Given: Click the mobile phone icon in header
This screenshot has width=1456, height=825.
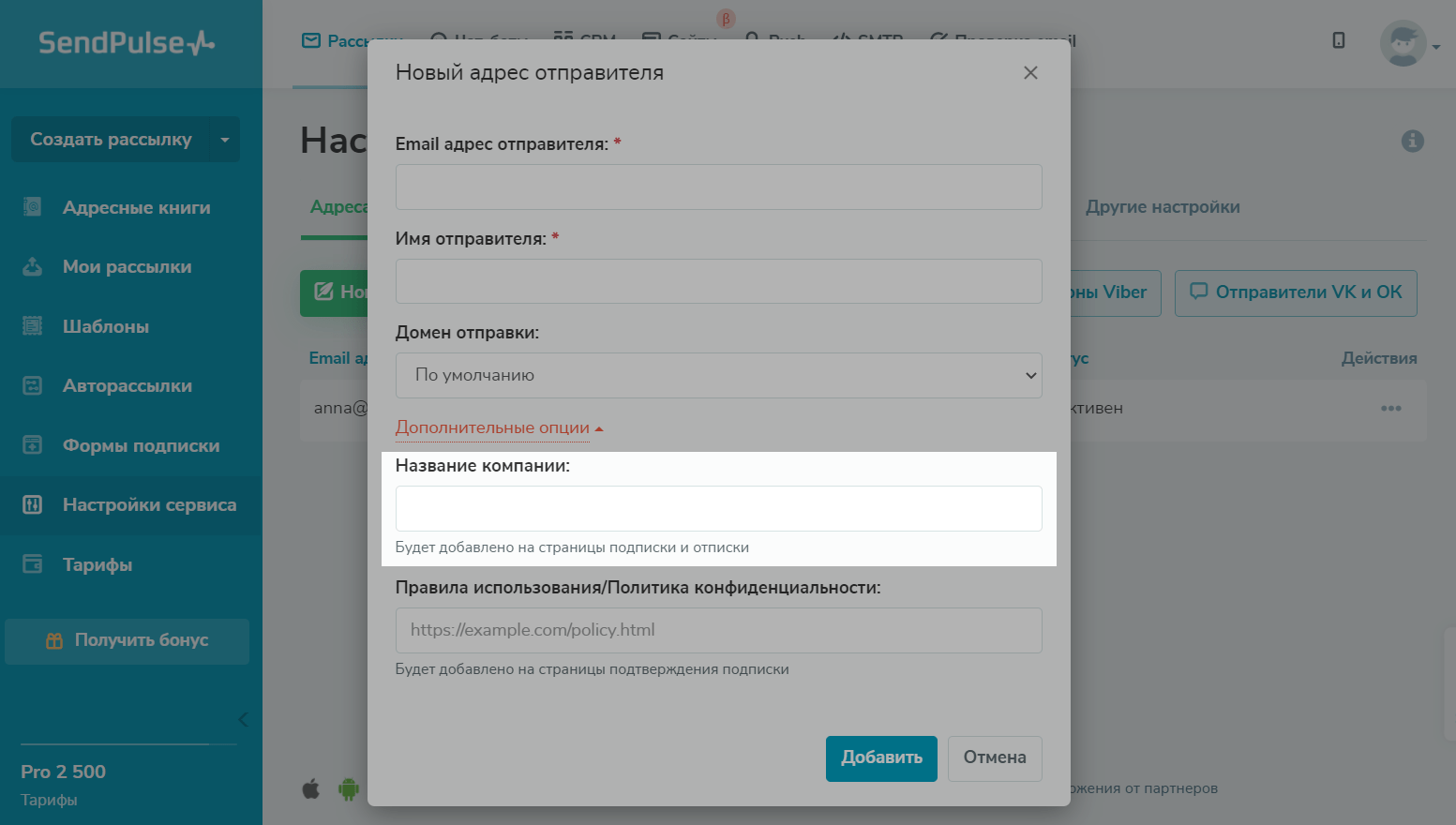Looking at the screenshot, I should tap(1339, 40).
